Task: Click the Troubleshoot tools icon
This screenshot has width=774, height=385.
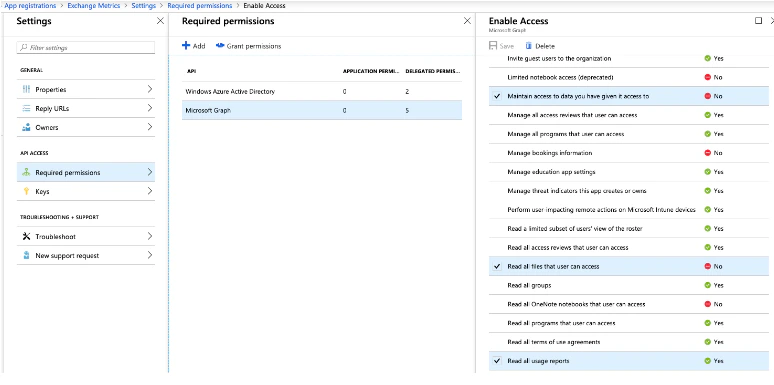Action: pyautogui.click(x=27, y=236)
